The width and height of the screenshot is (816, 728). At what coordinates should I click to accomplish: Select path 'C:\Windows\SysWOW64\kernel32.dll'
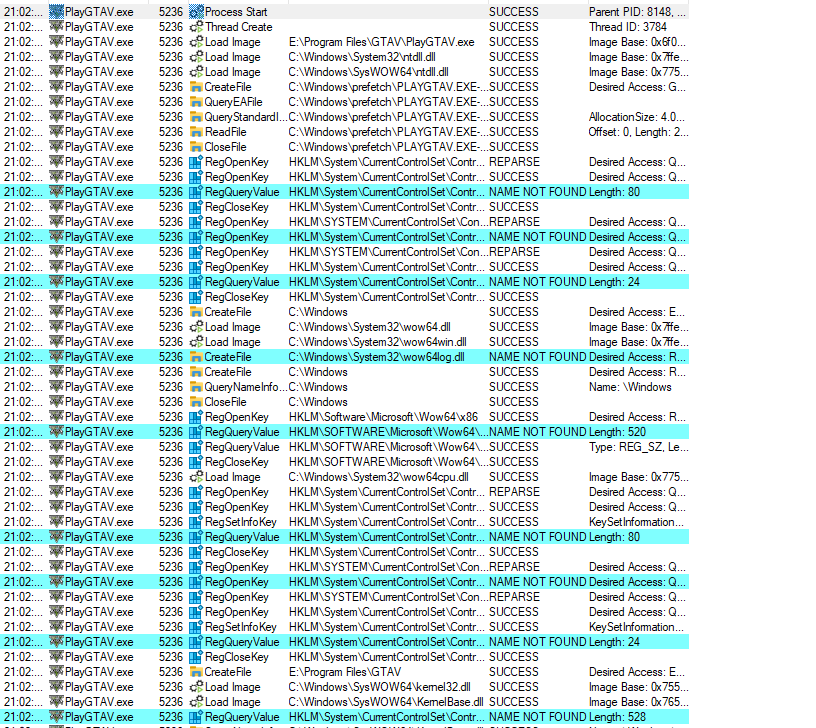coord(379,687)
